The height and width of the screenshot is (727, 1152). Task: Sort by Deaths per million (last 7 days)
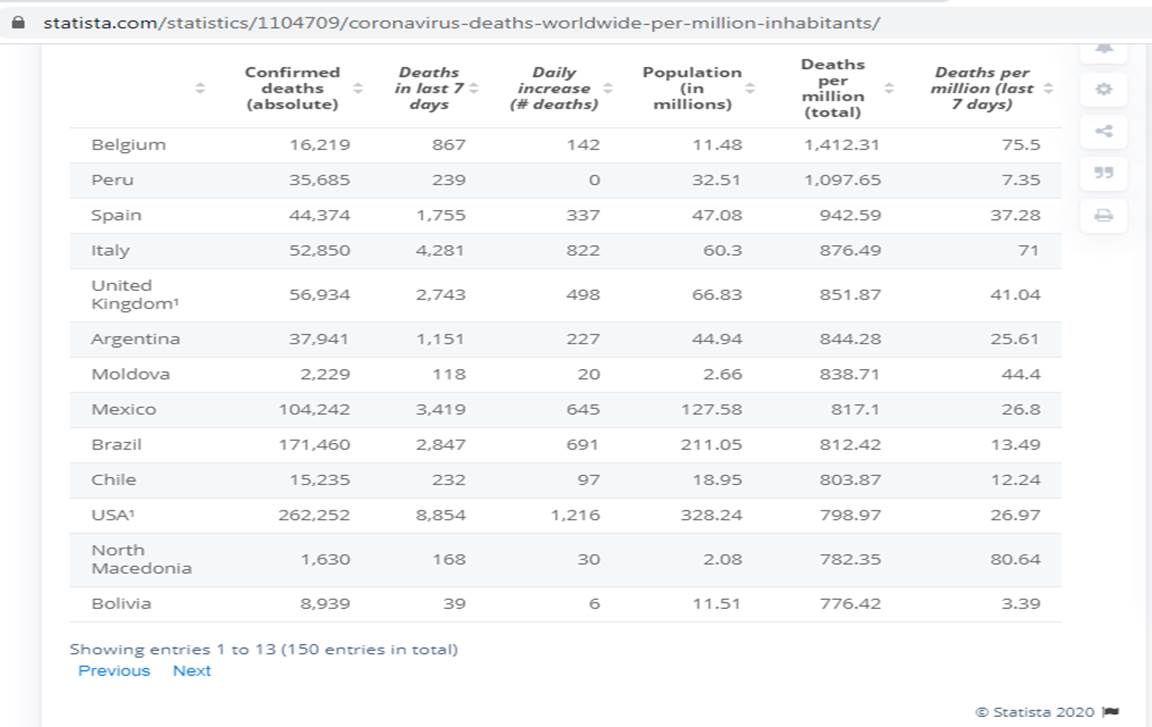point(983,88)
